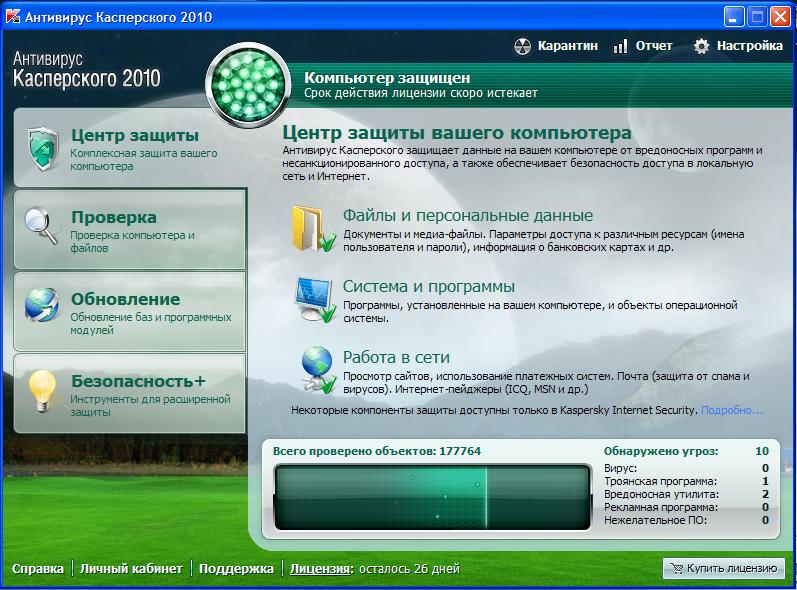
Task: Switch to the Проверка section
Action: (x=130, y=229)
